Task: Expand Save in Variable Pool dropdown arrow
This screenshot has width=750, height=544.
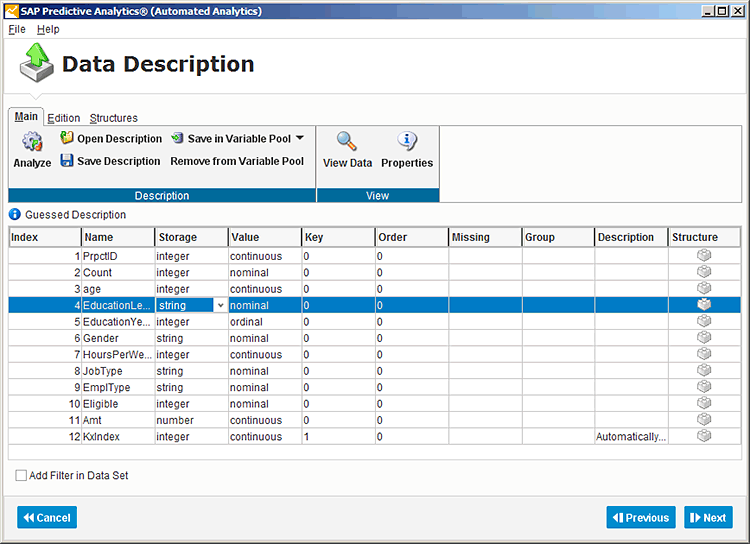Action: click(300, 138)
